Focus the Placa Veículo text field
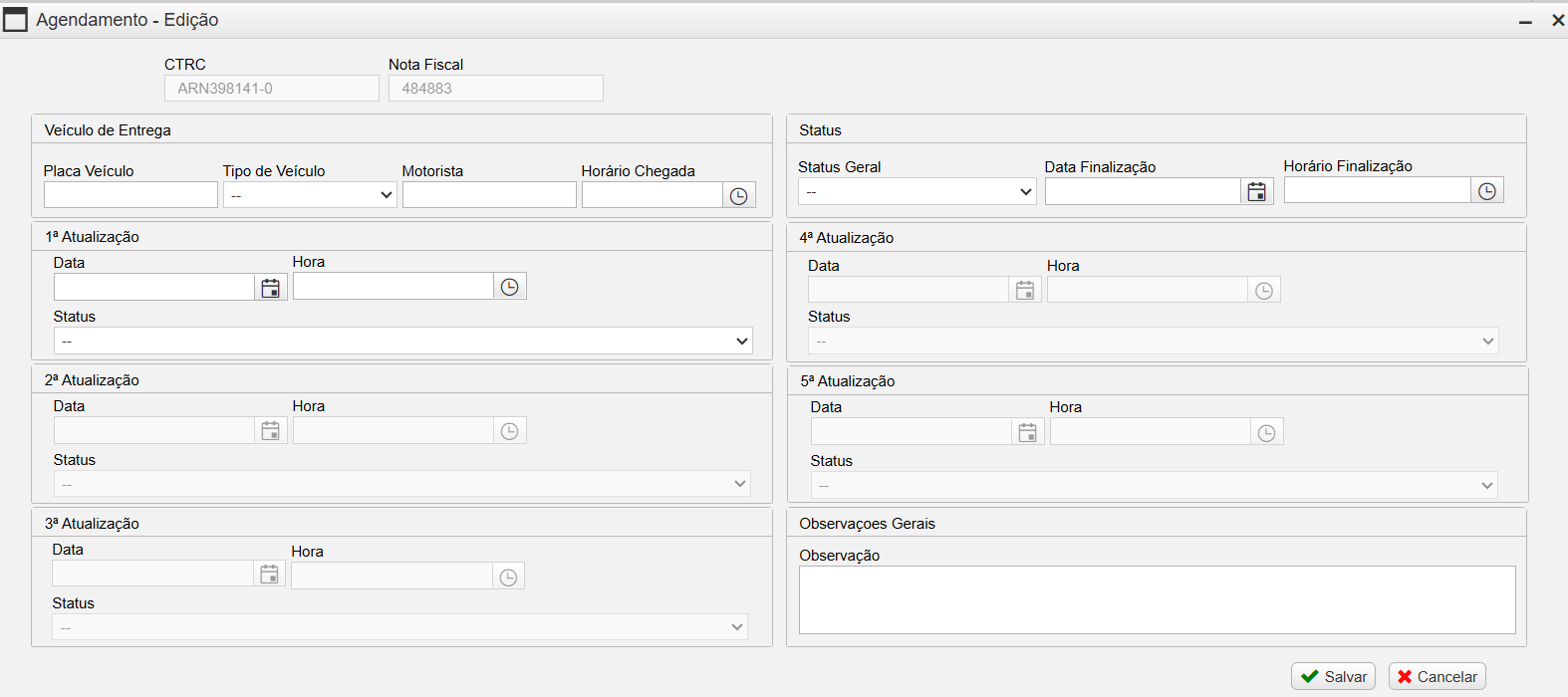The width and height of the screenshot is (1568, 697). click(131, 195)
